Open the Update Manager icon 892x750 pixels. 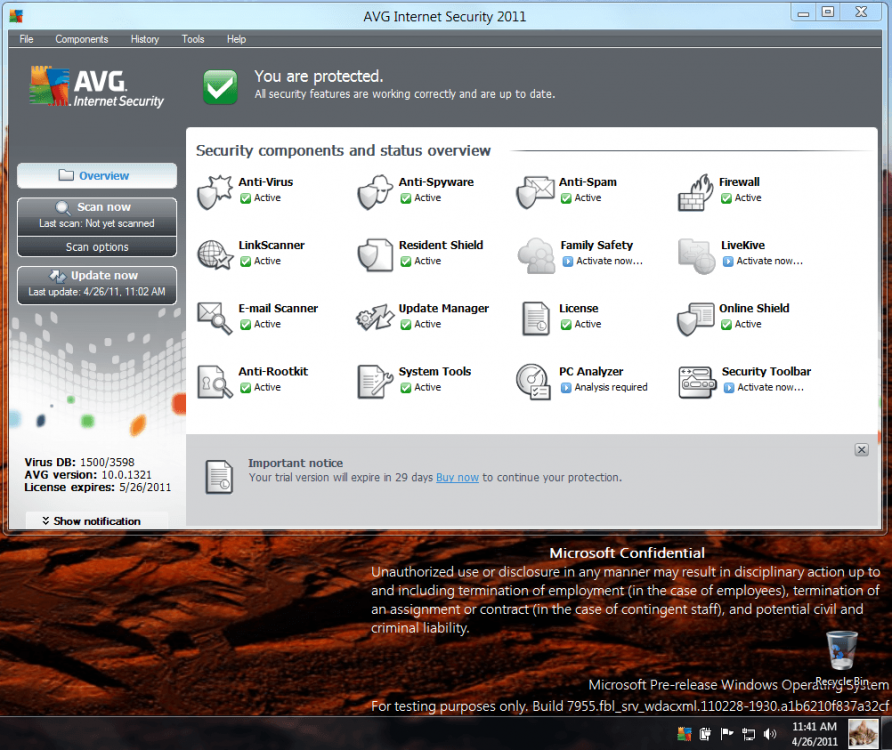pyautogui.click(x=374, y=317)
